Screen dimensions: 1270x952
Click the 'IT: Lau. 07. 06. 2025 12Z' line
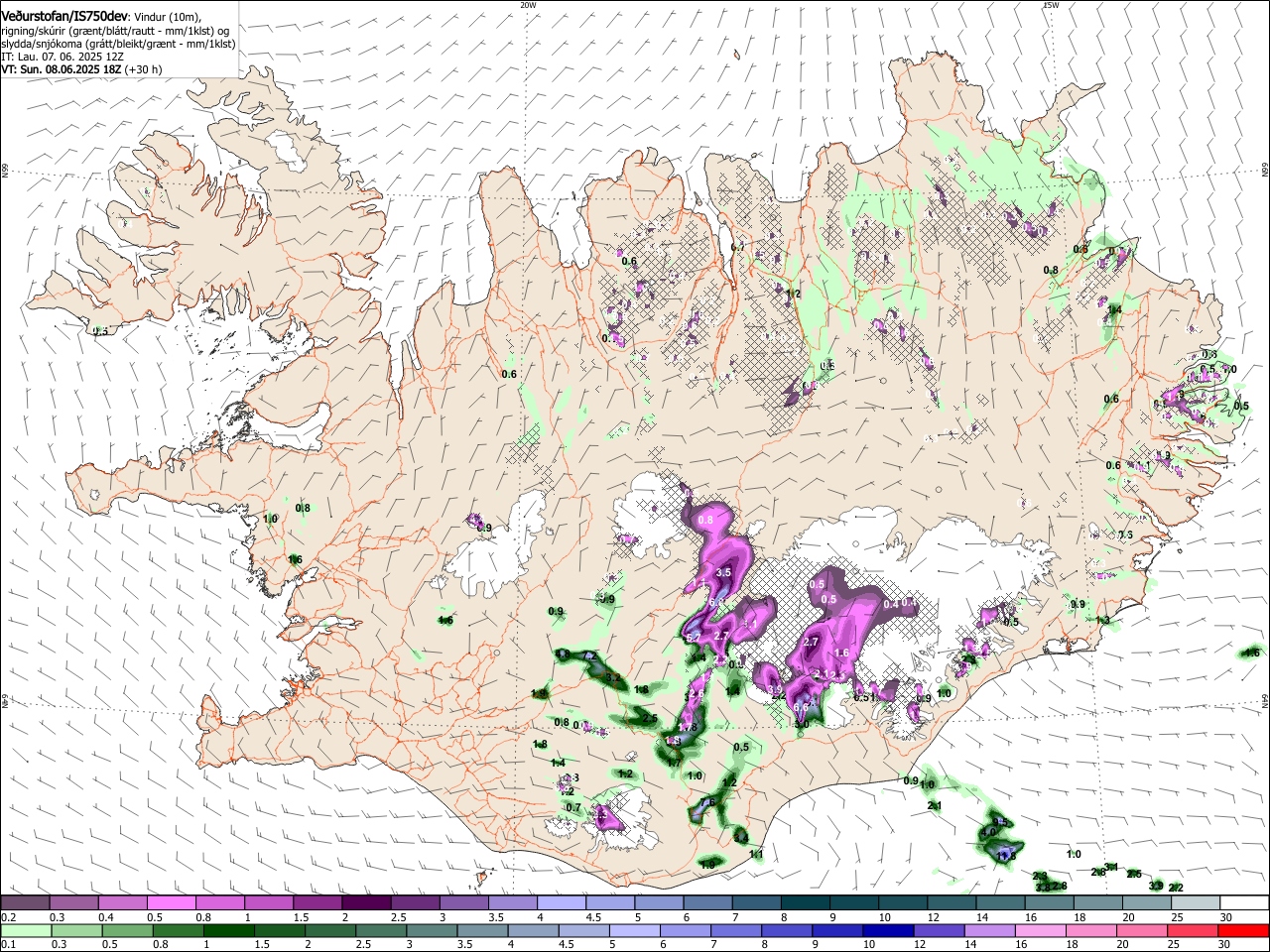(x=63, y=57)
